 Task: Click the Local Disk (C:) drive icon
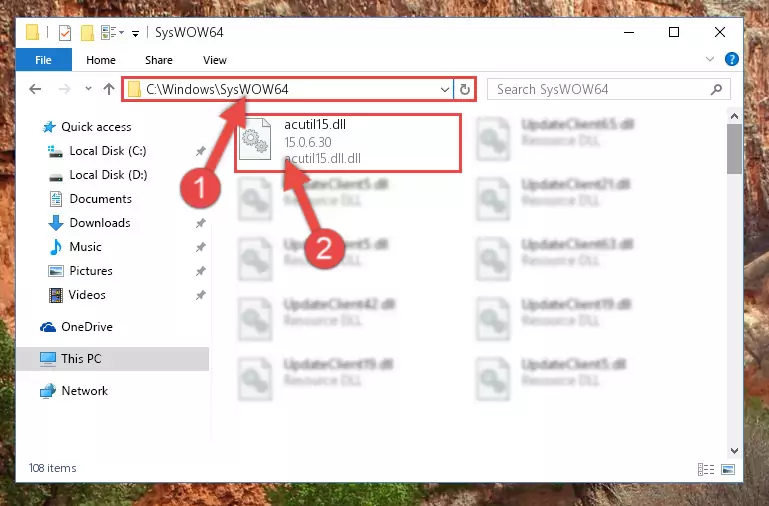coord(55,152)
